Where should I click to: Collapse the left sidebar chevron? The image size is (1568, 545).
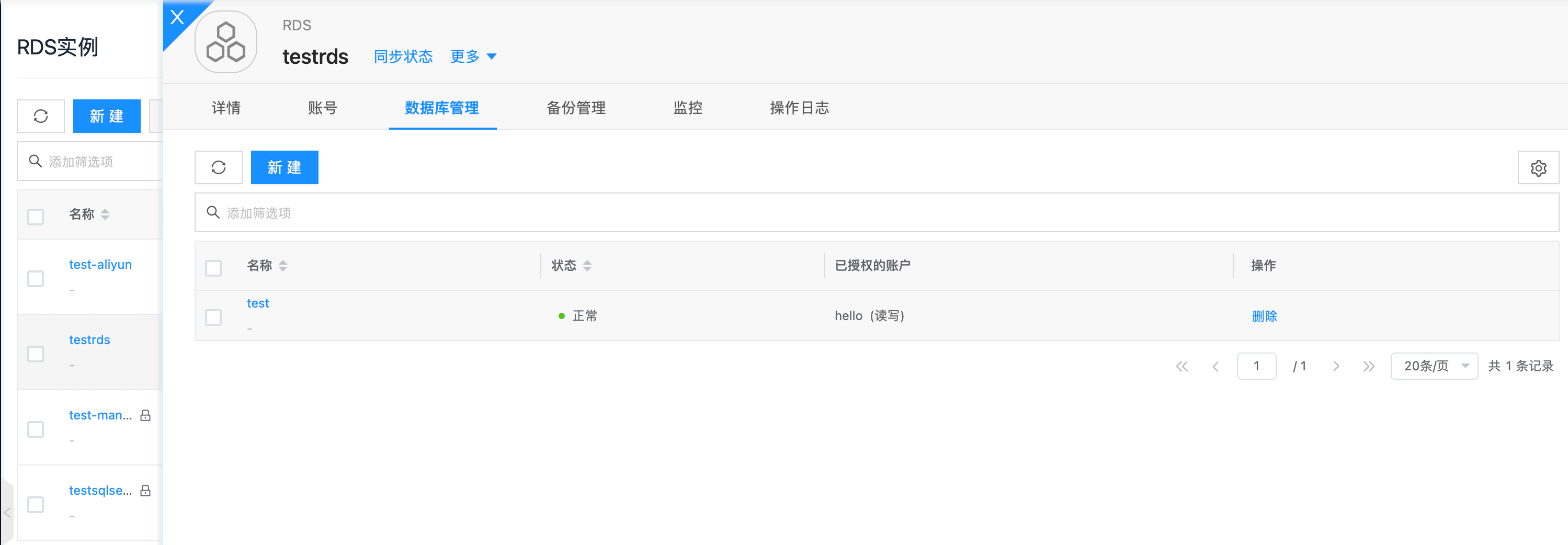click(x=7, y=512)
